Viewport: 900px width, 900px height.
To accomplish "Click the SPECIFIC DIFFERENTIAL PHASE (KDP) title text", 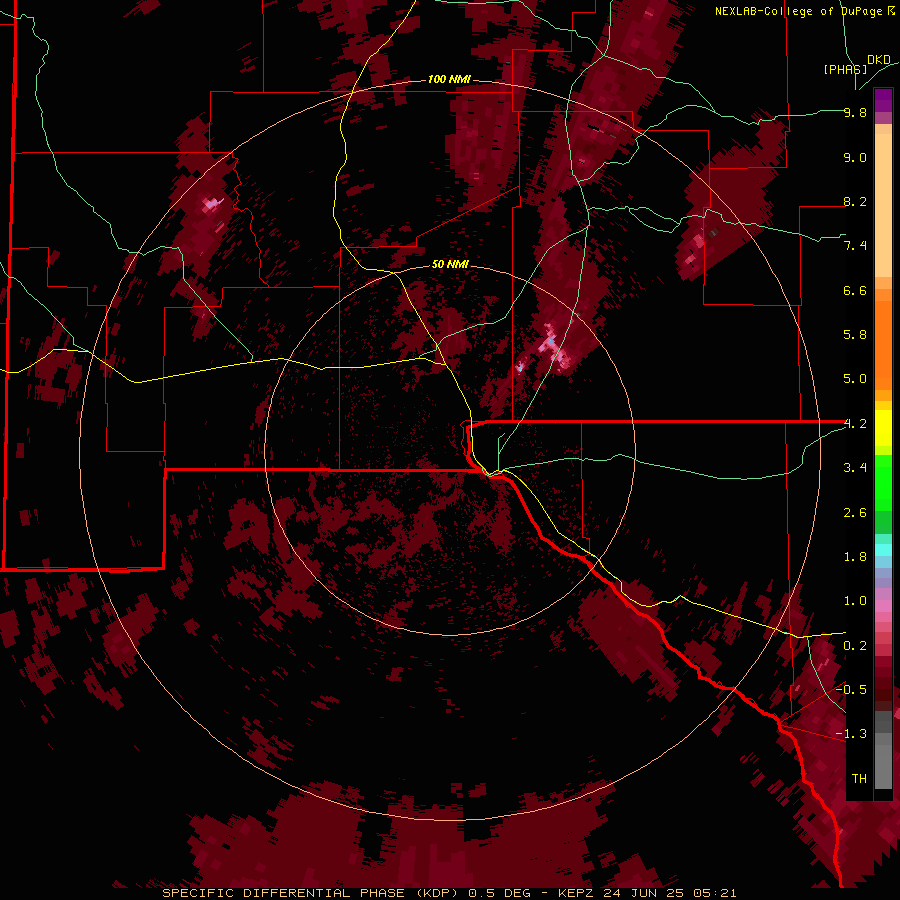I will 313,893.
